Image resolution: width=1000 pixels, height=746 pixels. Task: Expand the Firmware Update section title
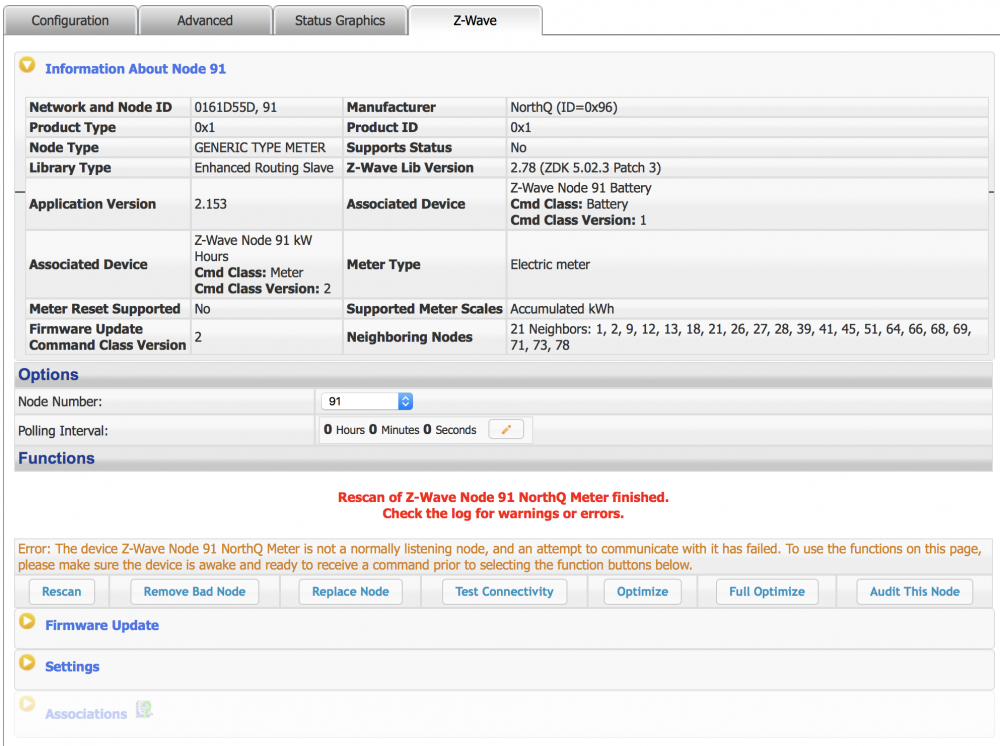pos(102,626)
